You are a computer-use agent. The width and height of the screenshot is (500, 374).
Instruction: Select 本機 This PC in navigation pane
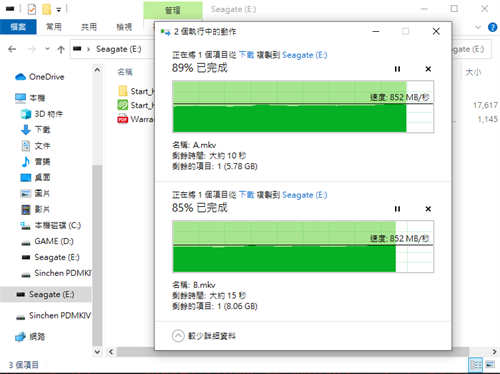(x=30, y=98)
